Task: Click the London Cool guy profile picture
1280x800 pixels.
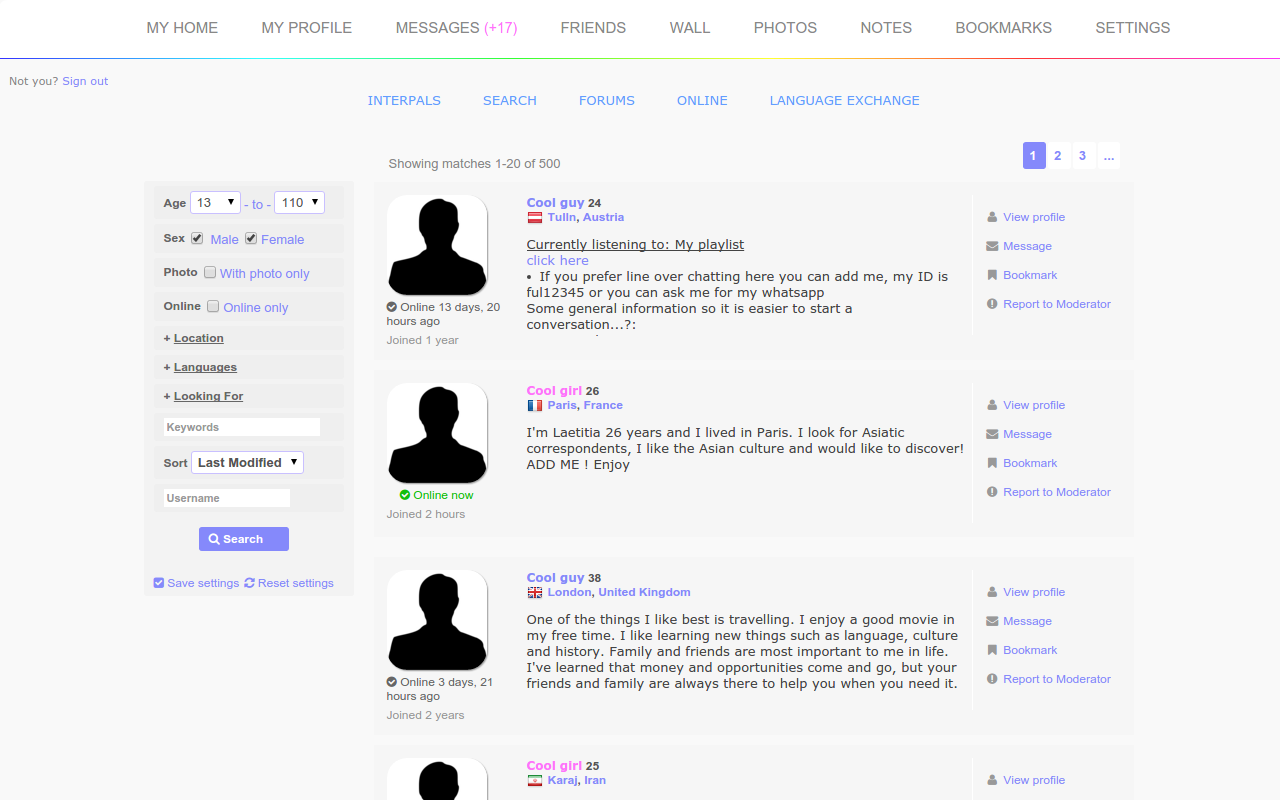Action: [437, 620]
